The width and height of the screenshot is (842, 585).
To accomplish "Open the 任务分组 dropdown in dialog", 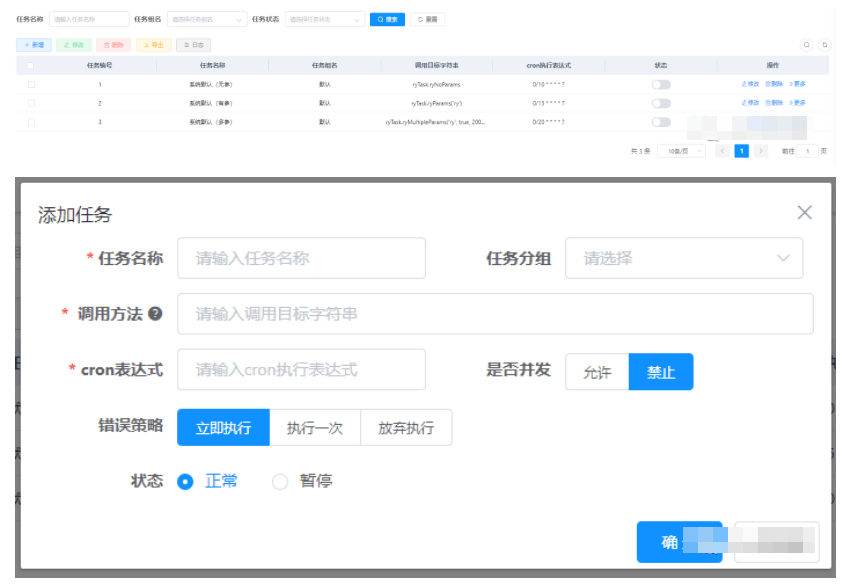I will point(684,258).
